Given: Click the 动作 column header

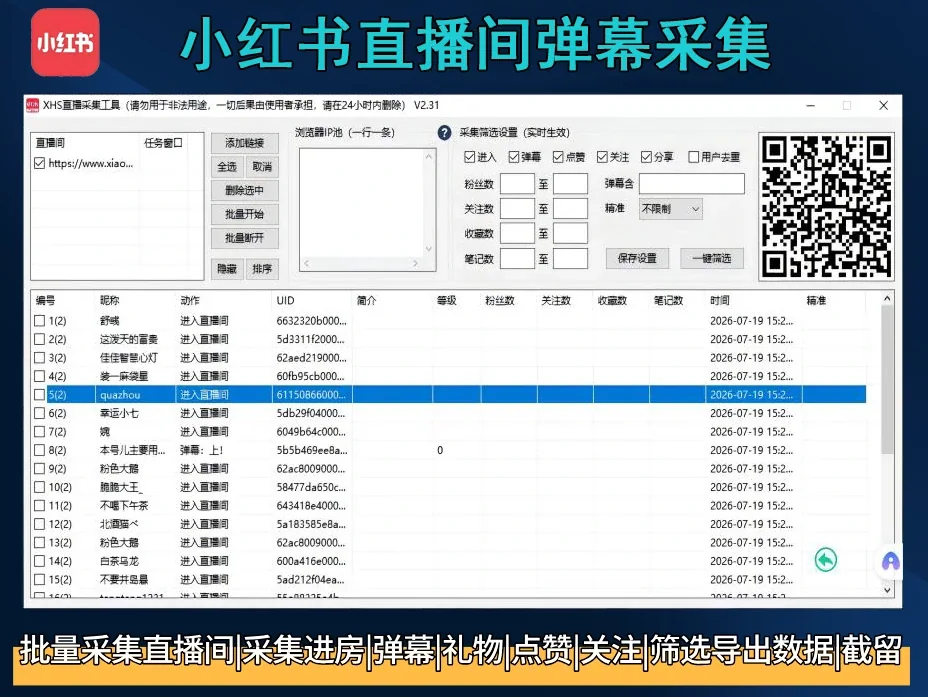Looking at the screenshot, I should click(x=224, y=301).
